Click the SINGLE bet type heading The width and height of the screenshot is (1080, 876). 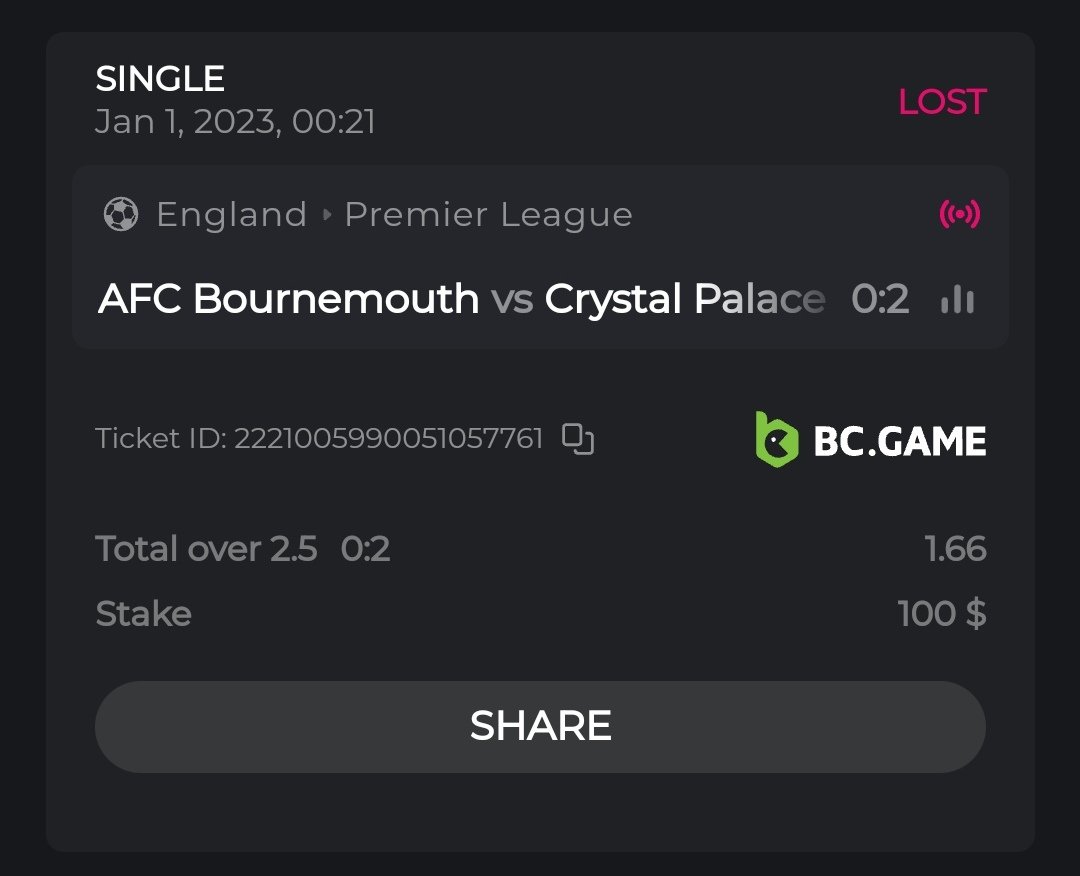click(160, 78)
